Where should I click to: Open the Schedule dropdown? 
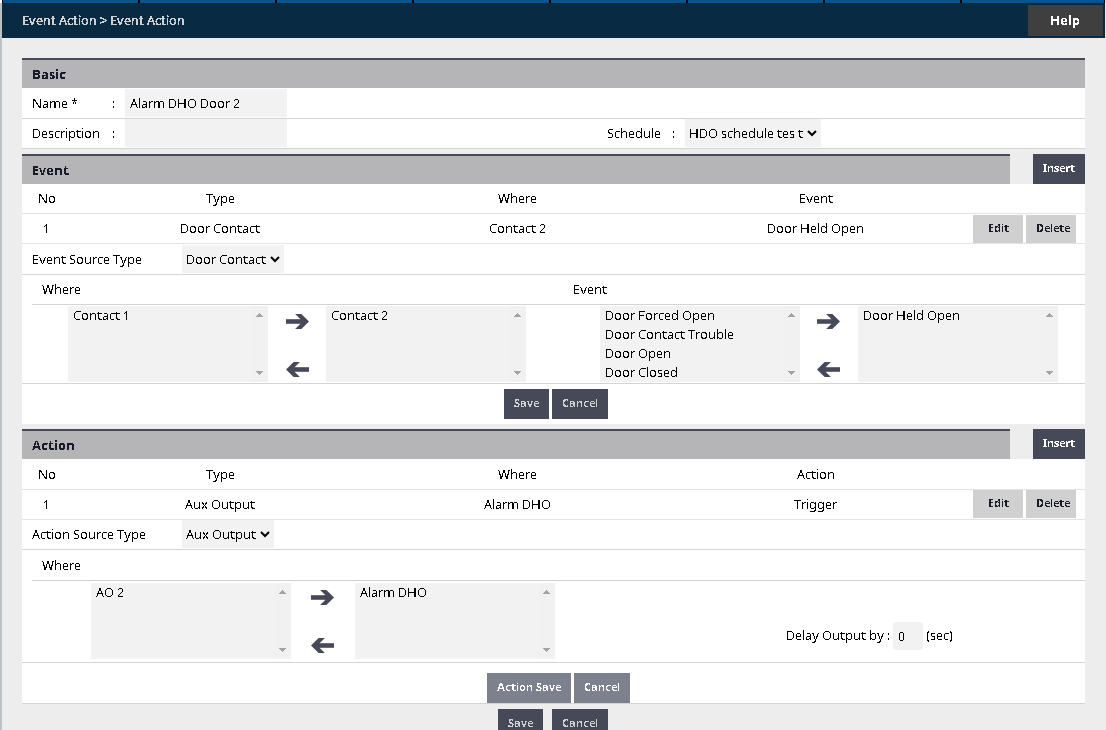click(x=753, y=133)
